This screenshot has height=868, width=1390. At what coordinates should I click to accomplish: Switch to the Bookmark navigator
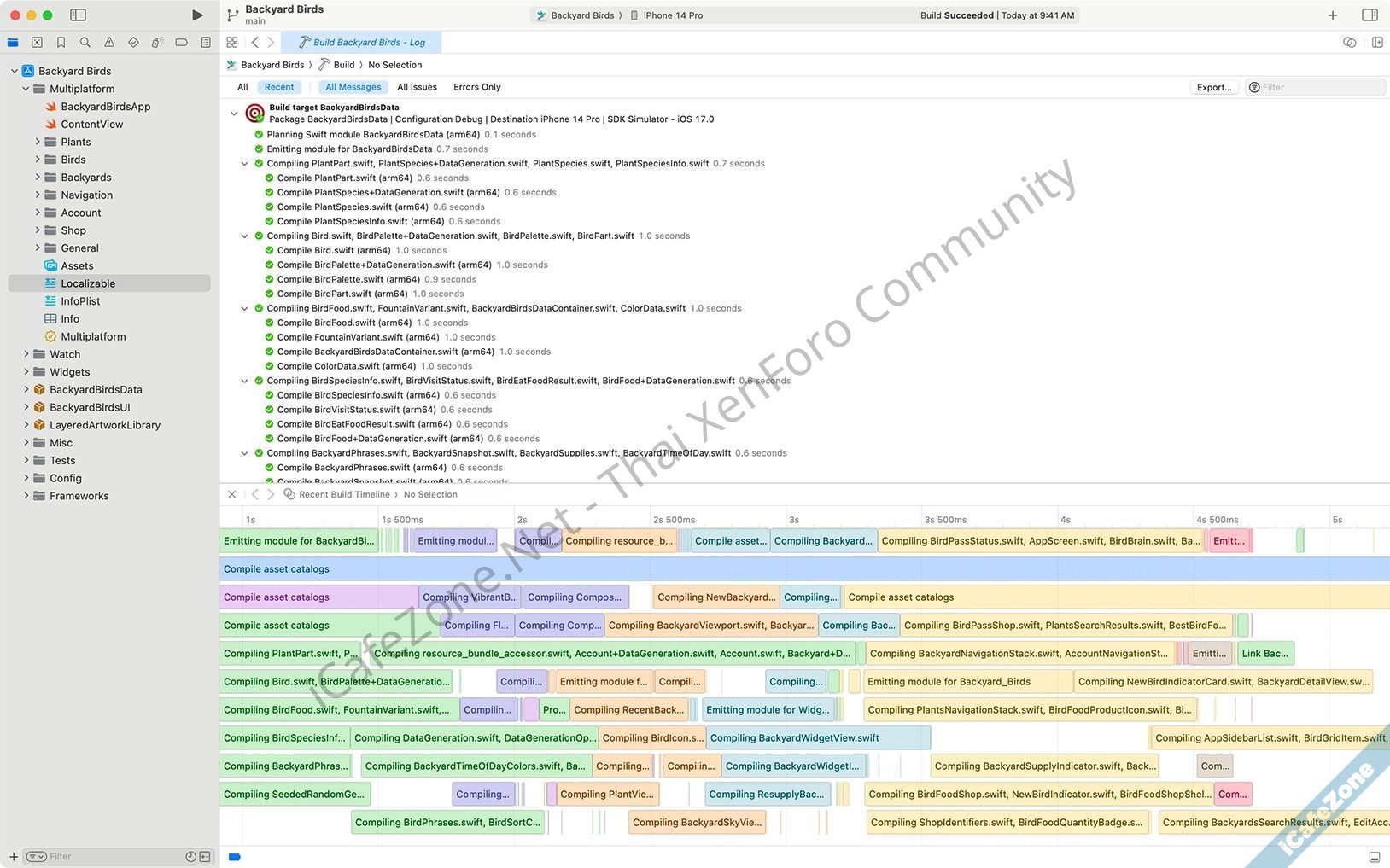click(x=61, y=42)
